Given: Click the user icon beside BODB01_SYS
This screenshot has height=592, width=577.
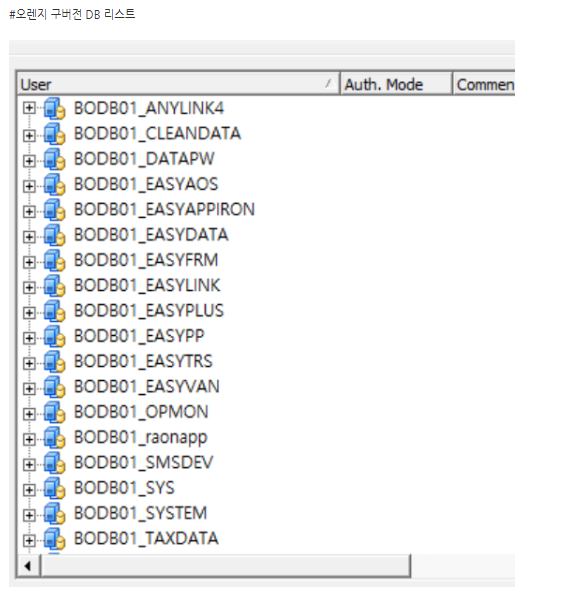Looking at the screenshot, I should click(54, 488).
